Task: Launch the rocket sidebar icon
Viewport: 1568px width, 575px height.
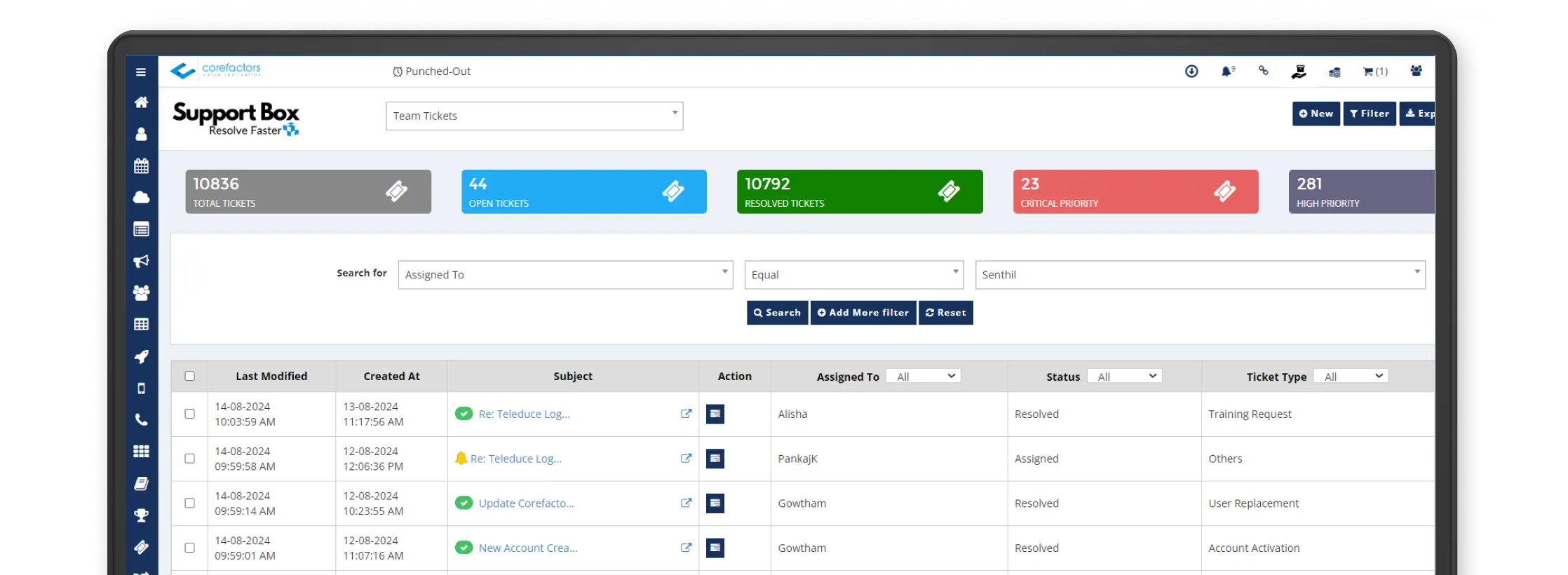Action: (x=141, y=356)
